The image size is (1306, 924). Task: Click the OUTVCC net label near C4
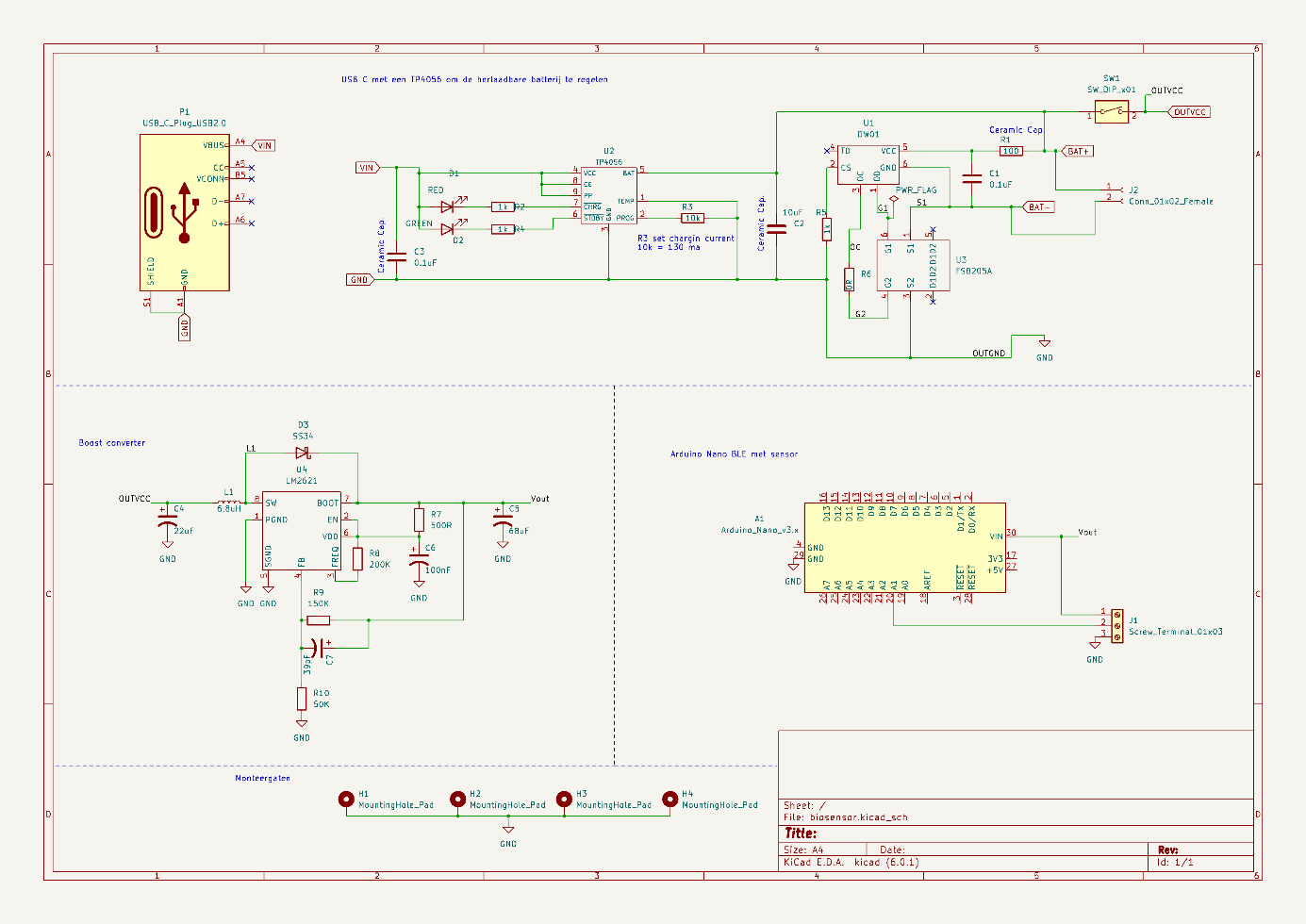[134, 498]
